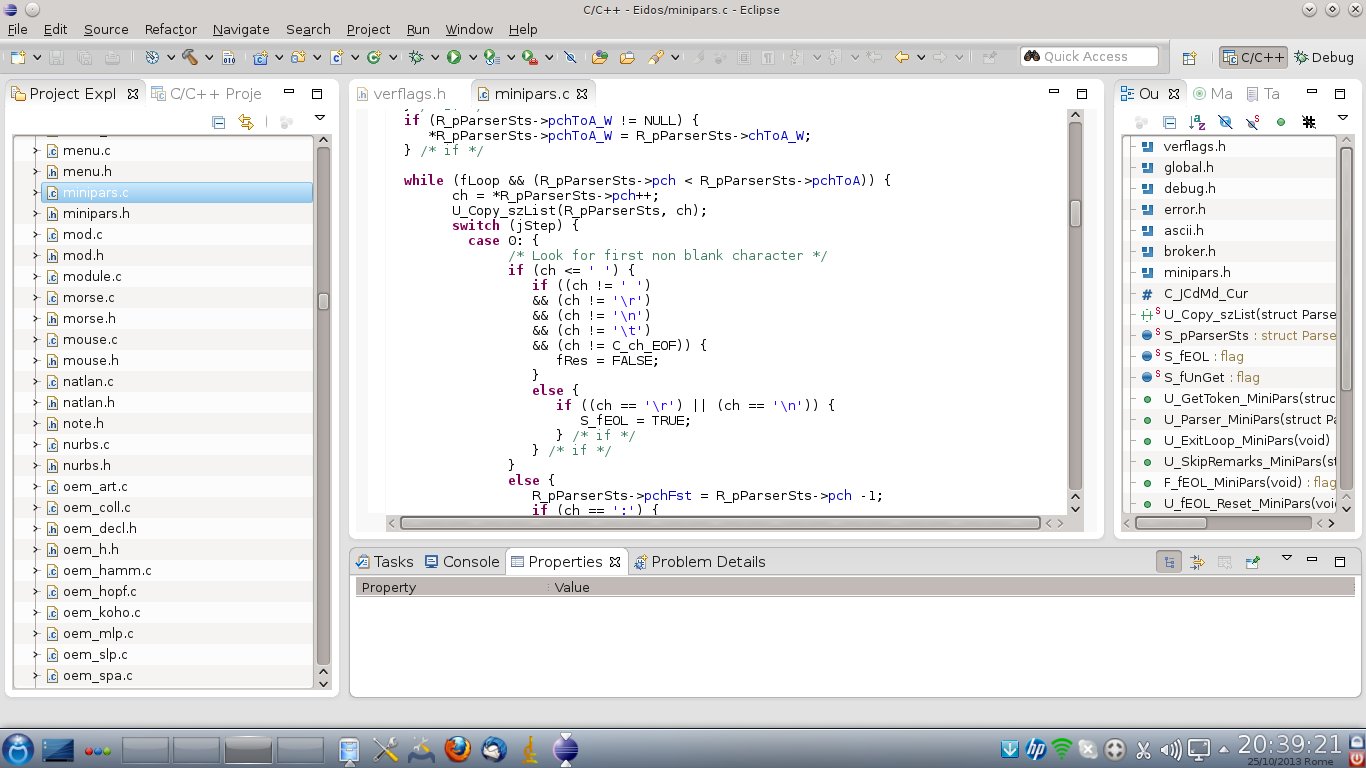Click the External Tools icon
This screenshot has width=1366, height=768.
coord(530,57)
